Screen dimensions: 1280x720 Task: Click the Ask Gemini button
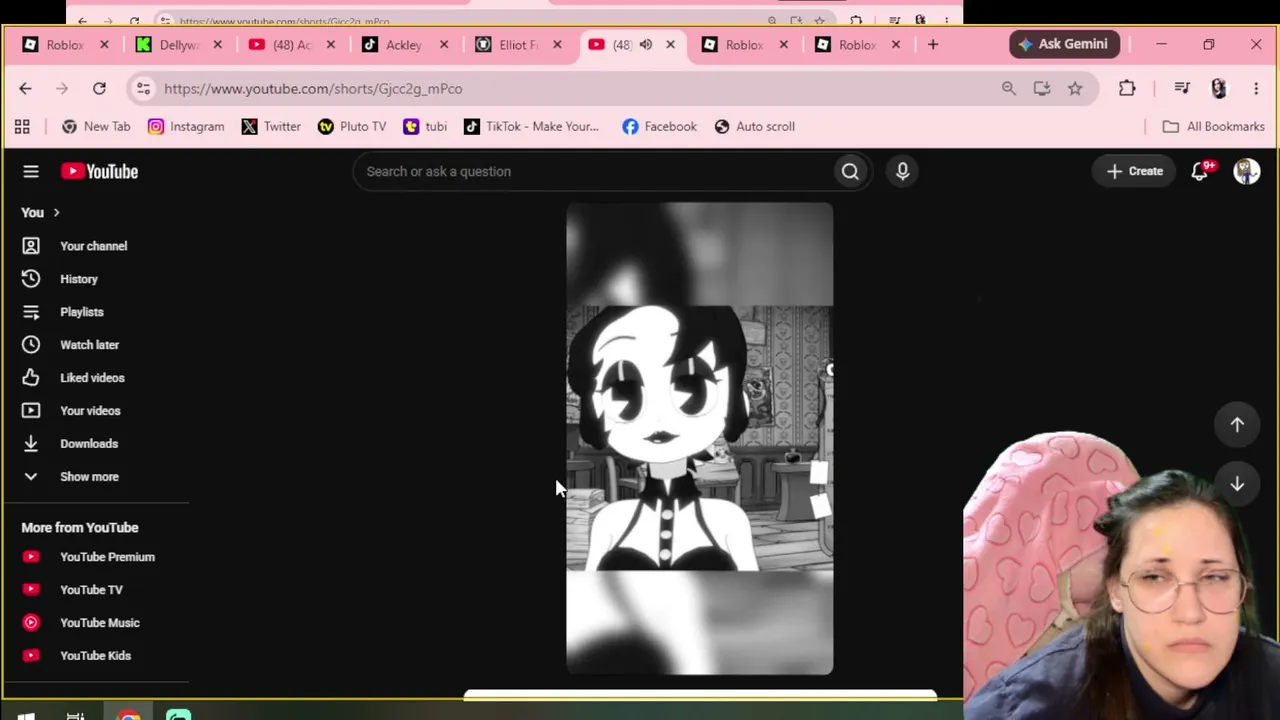tap(1064, 44)
